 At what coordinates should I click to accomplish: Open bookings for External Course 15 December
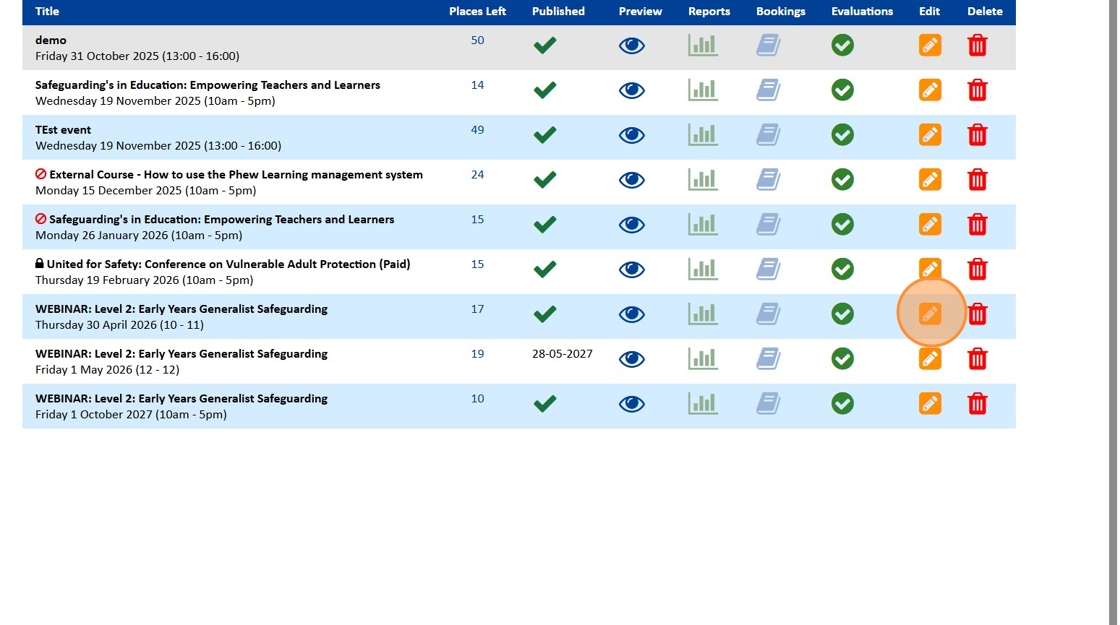(x=769, y=180)
